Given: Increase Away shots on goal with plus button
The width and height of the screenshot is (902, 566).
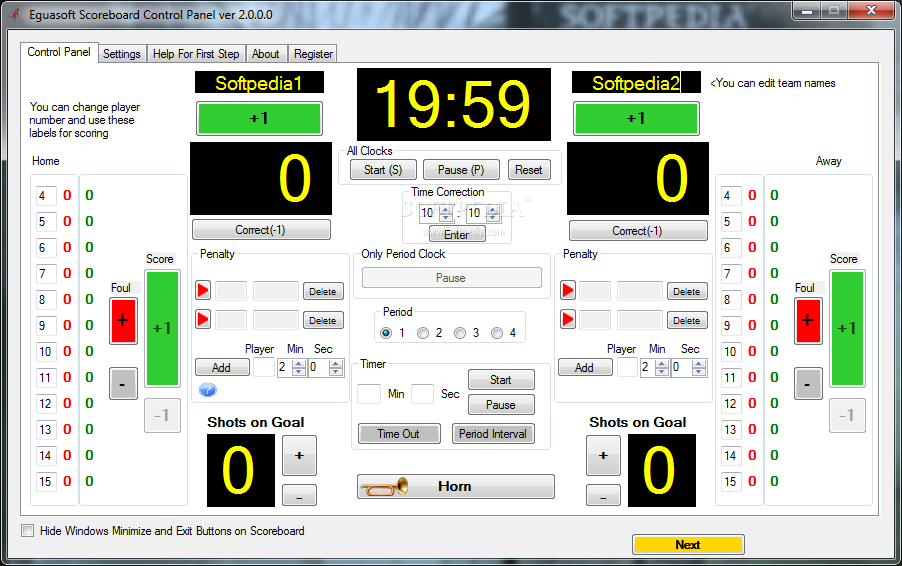Looking at the screenshot, I should tap(603, 456).
